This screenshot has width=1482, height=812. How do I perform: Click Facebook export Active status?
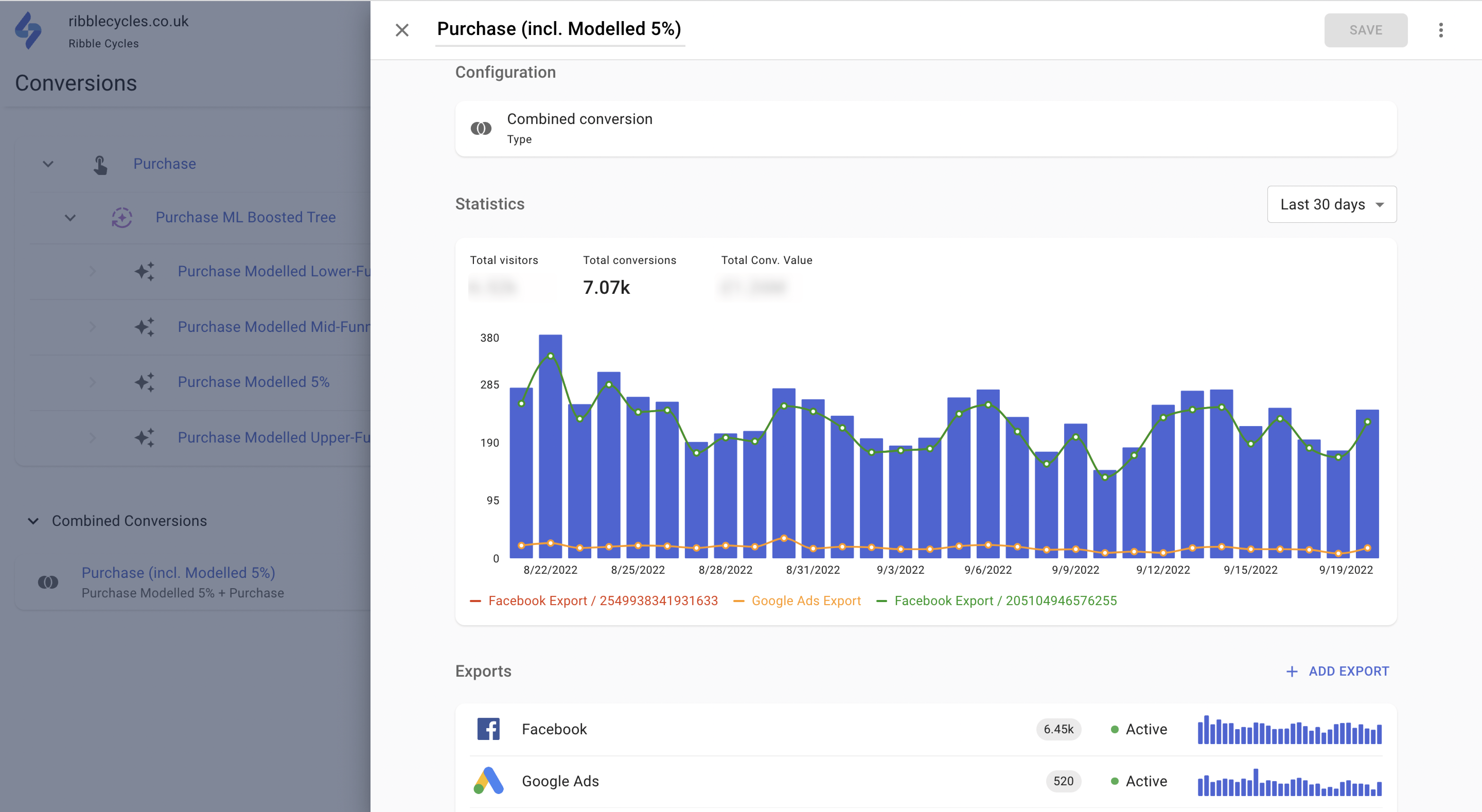tap(1139, 729)
